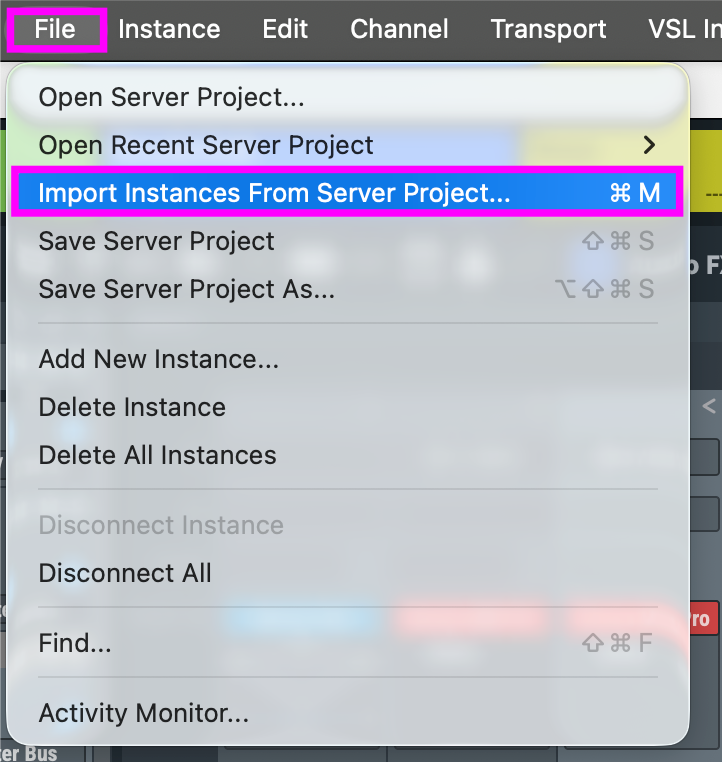Expand Open Recent Server Project submenu
722x762 pixels.
coord(206,145)
